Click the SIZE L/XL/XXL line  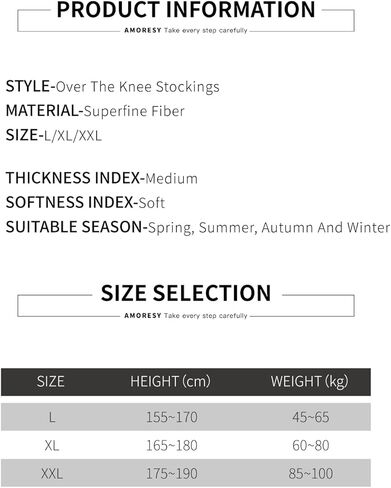[54, 135]
